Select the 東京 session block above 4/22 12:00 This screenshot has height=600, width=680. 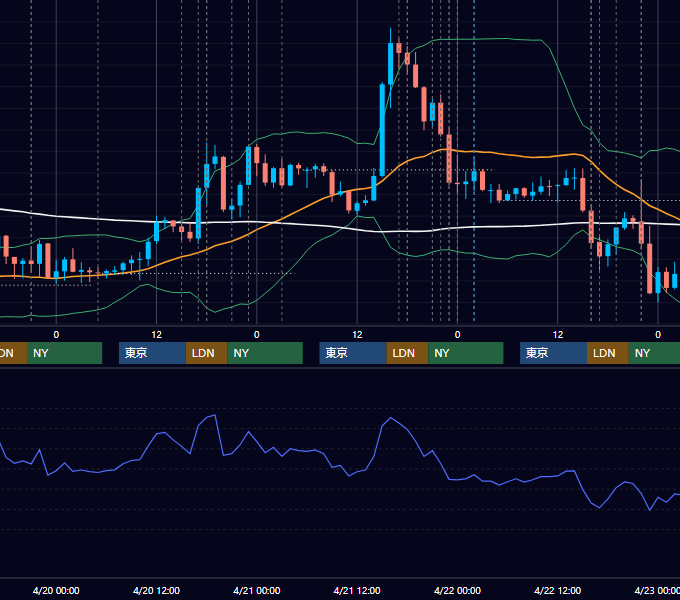[x=553, y=353]
